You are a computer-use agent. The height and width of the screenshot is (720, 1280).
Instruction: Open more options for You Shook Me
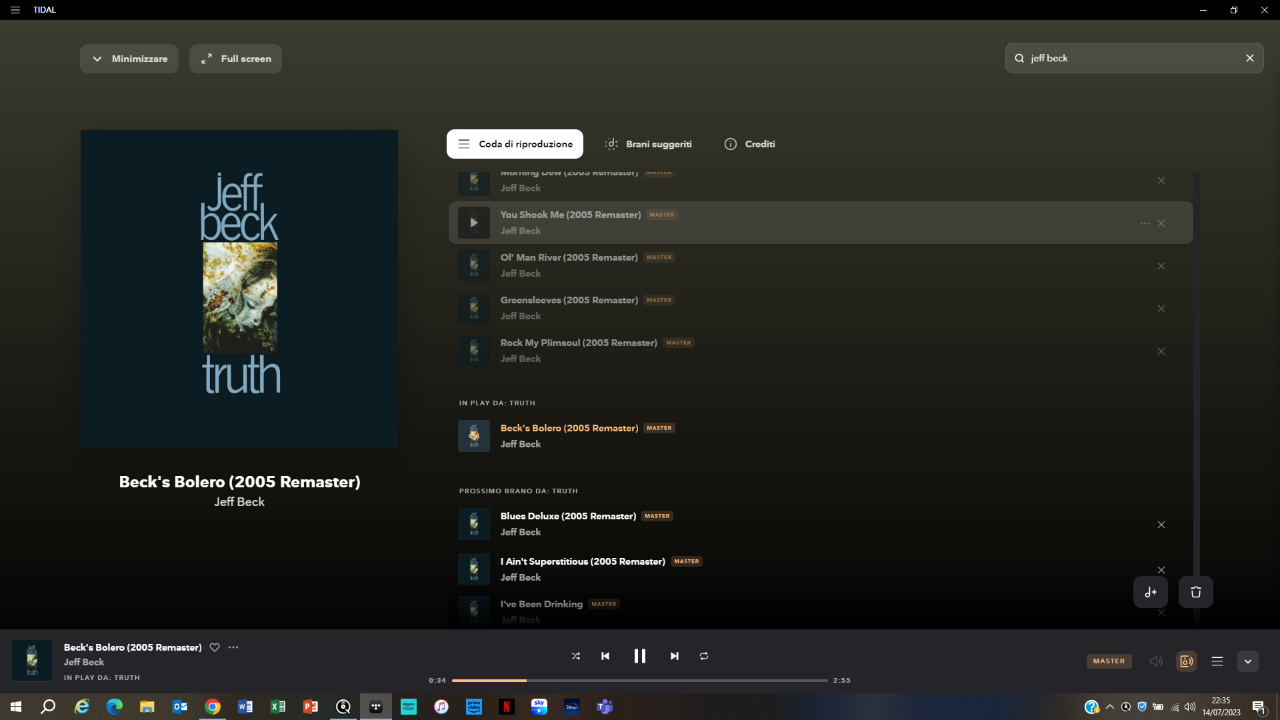tap(1145, 223)
